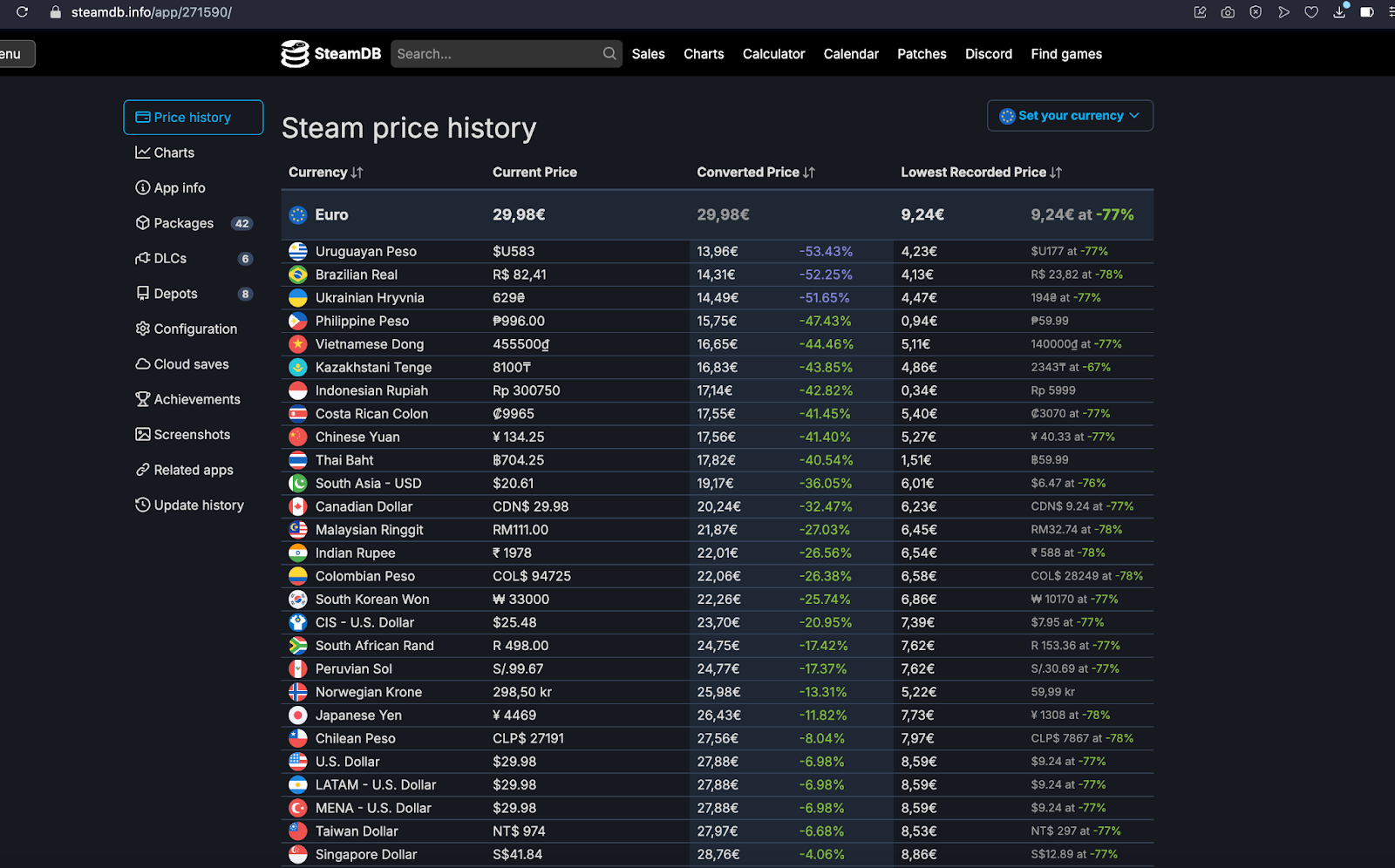Open the Sales menu item
The width and height of the screenshot is (1395, 868).
click(648, 54)
